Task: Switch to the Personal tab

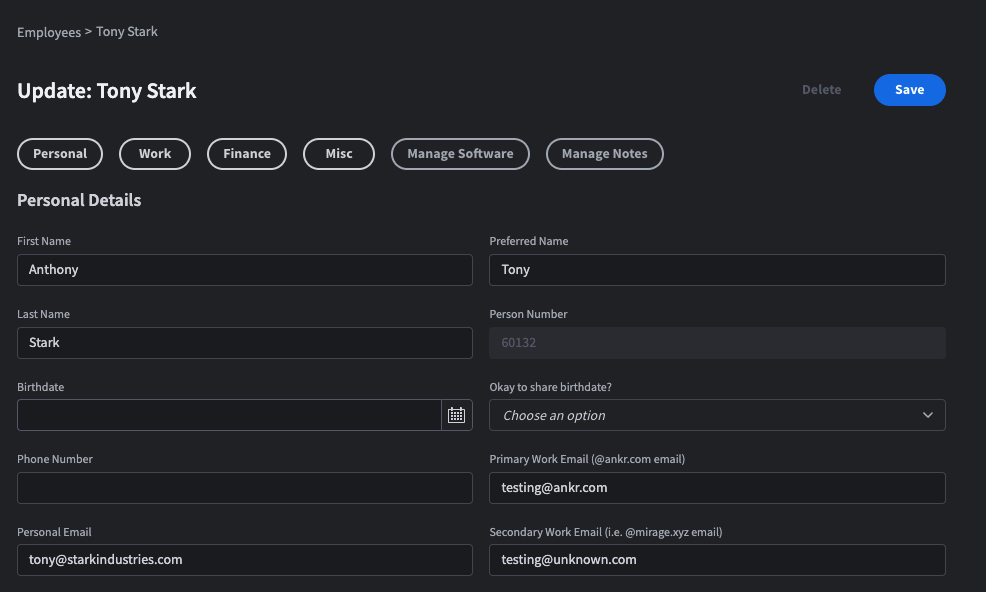Action: tap(59, 153)
